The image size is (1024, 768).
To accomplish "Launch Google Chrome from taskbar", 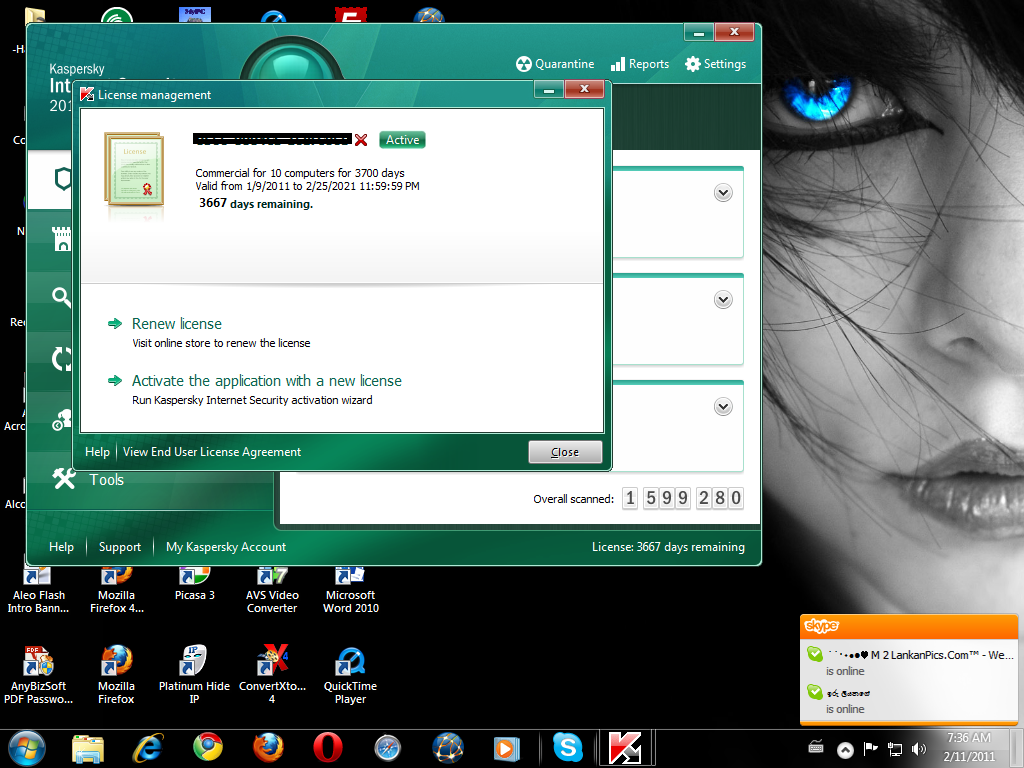I will tap(208, 748).
